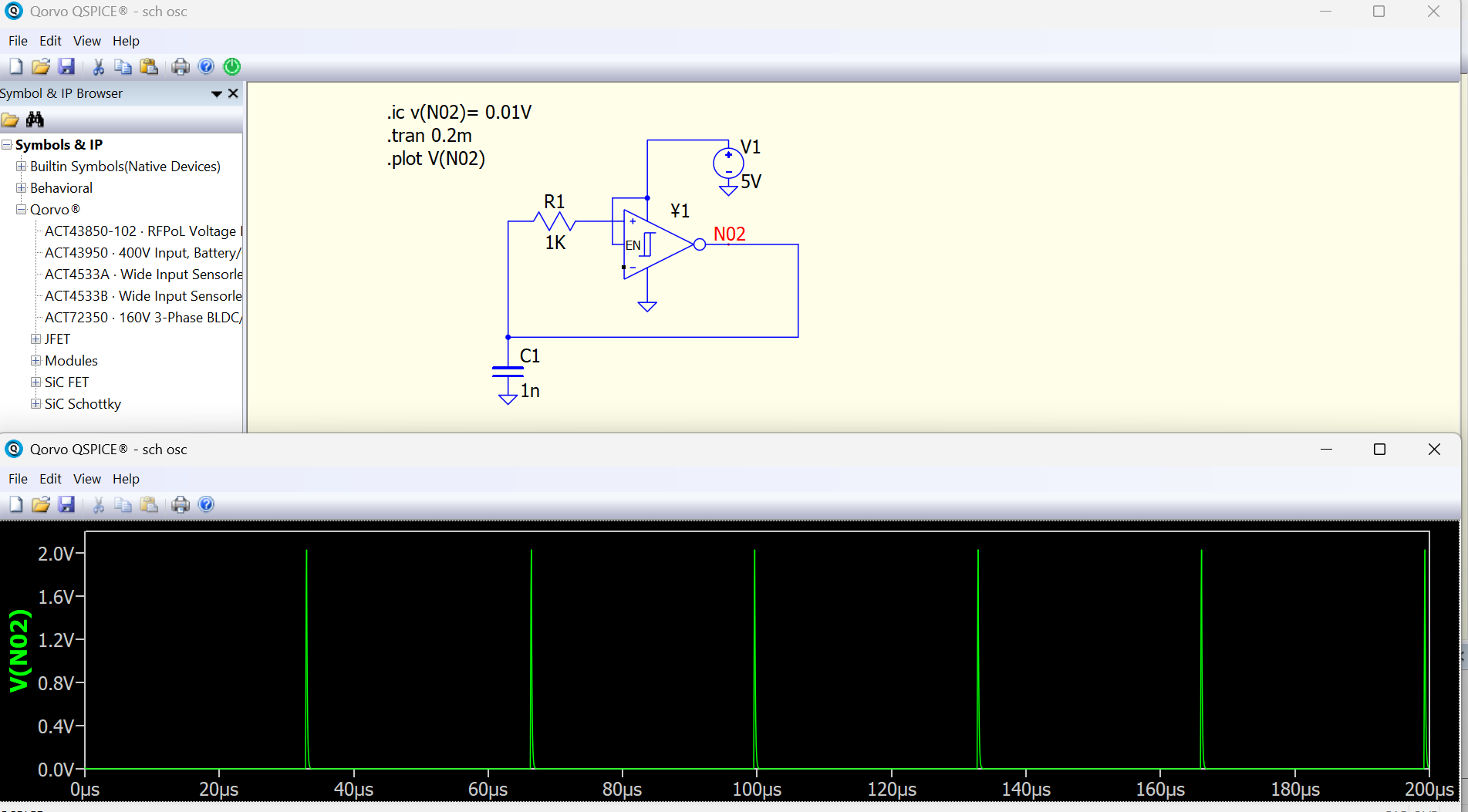Click the V(N02) trace label on plot axis
The height and width of the screenshot is (812, 1468).
click(19, 650)
